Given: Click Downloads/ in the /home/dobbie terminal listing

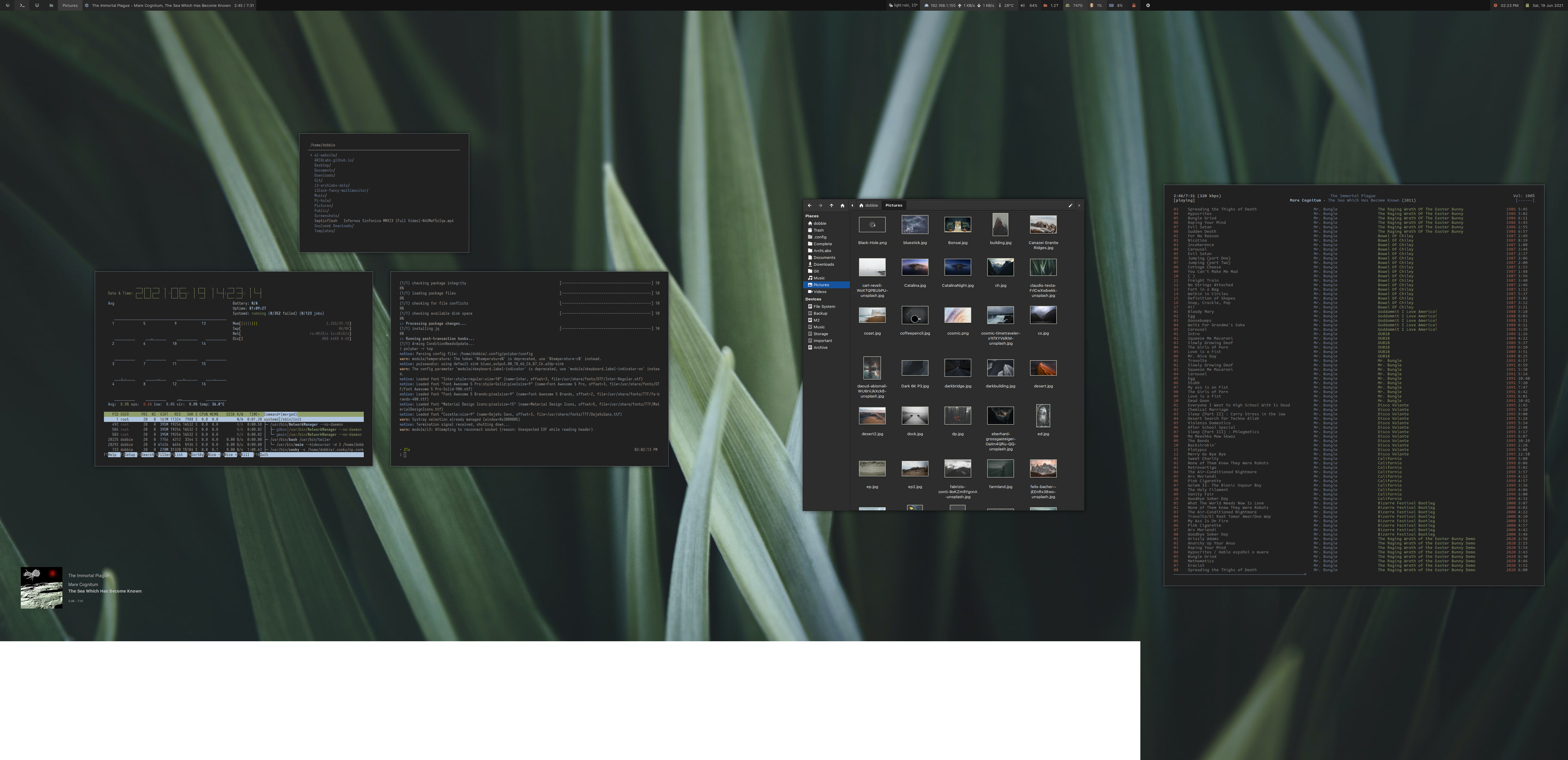Looking at the screenshot, I should pos(324,175).
